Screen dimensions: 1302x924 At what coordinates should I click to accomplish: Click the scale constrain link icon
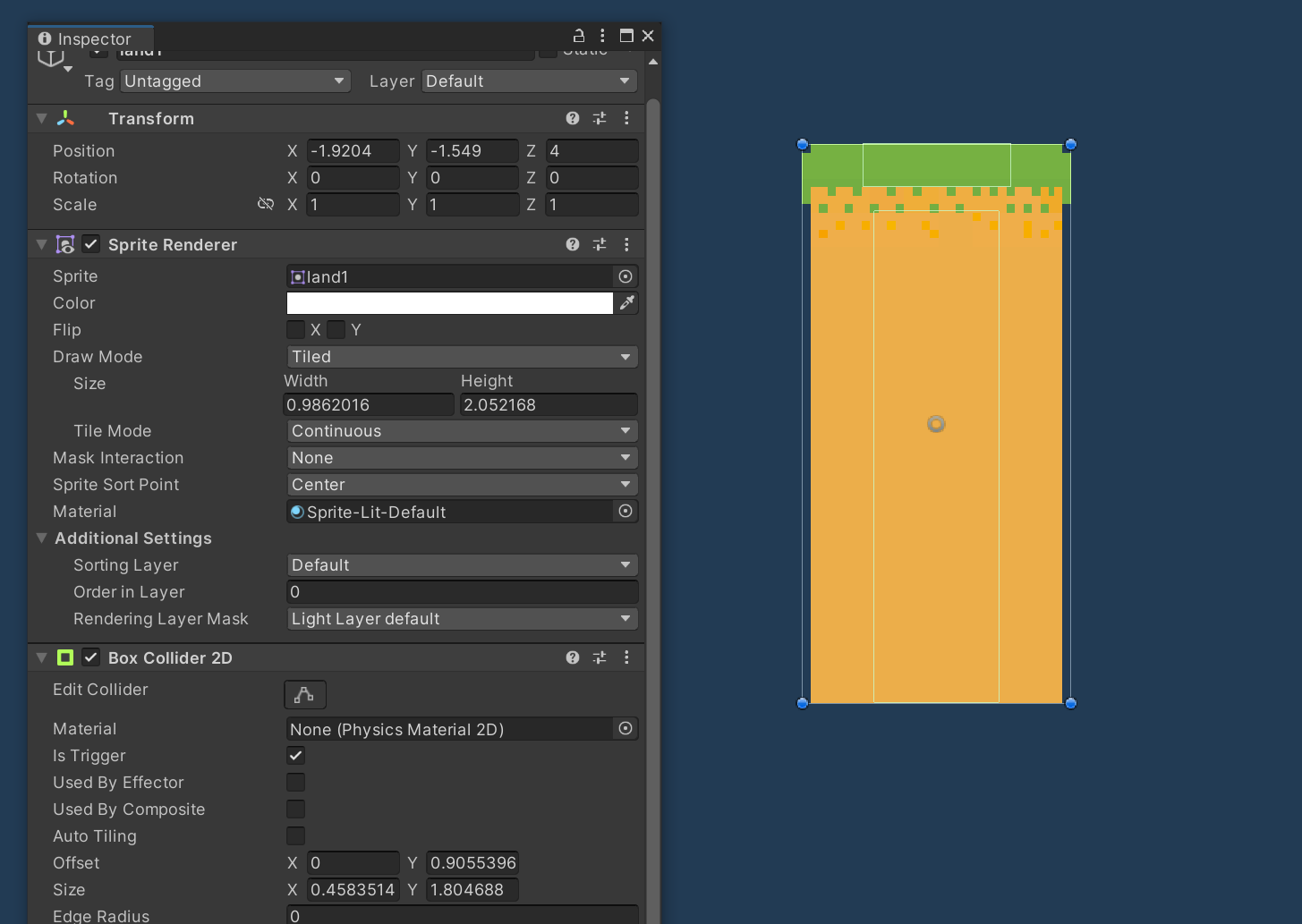[266, 204]
